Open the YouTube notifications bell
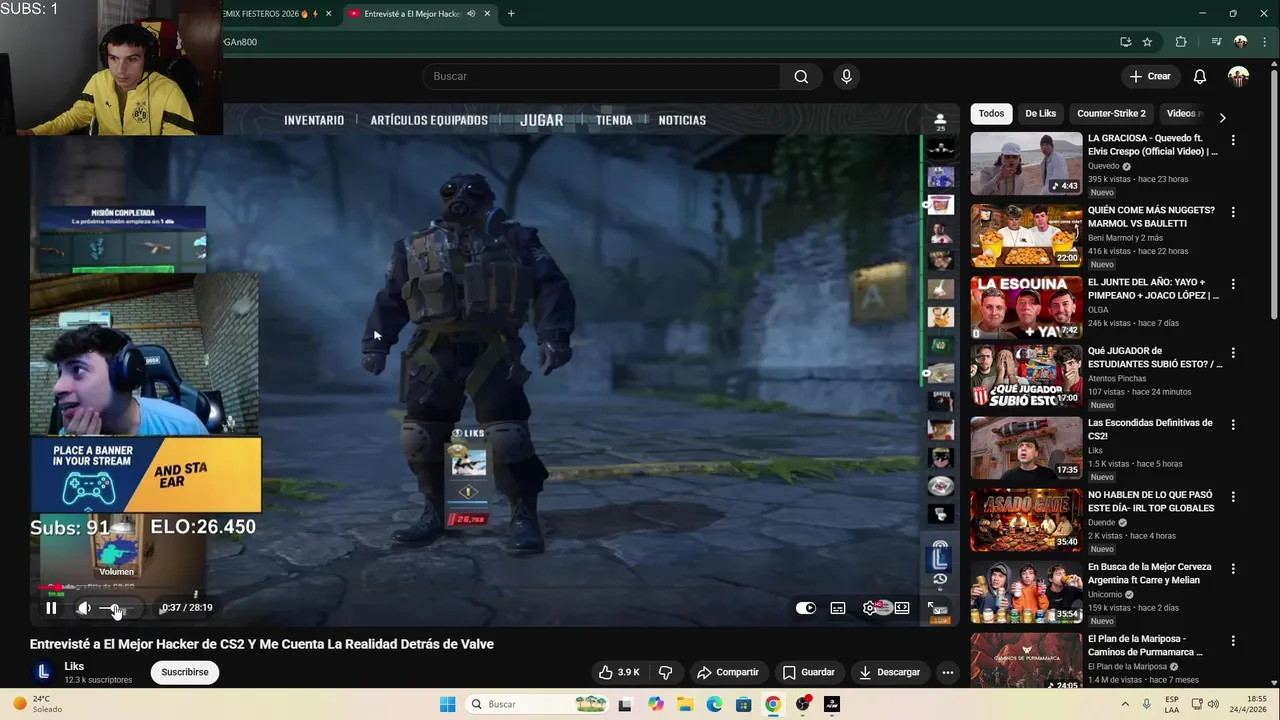1280x720 pixels. click(1200, 77)
